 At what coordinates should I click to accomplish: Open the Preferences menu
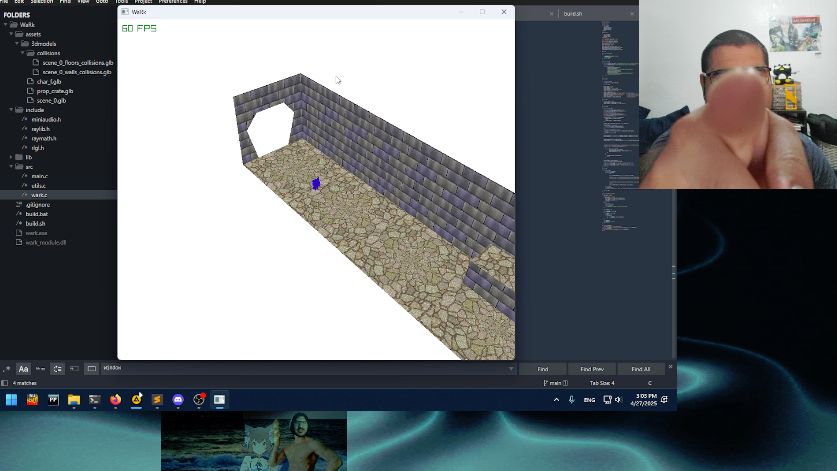point(173,2)
